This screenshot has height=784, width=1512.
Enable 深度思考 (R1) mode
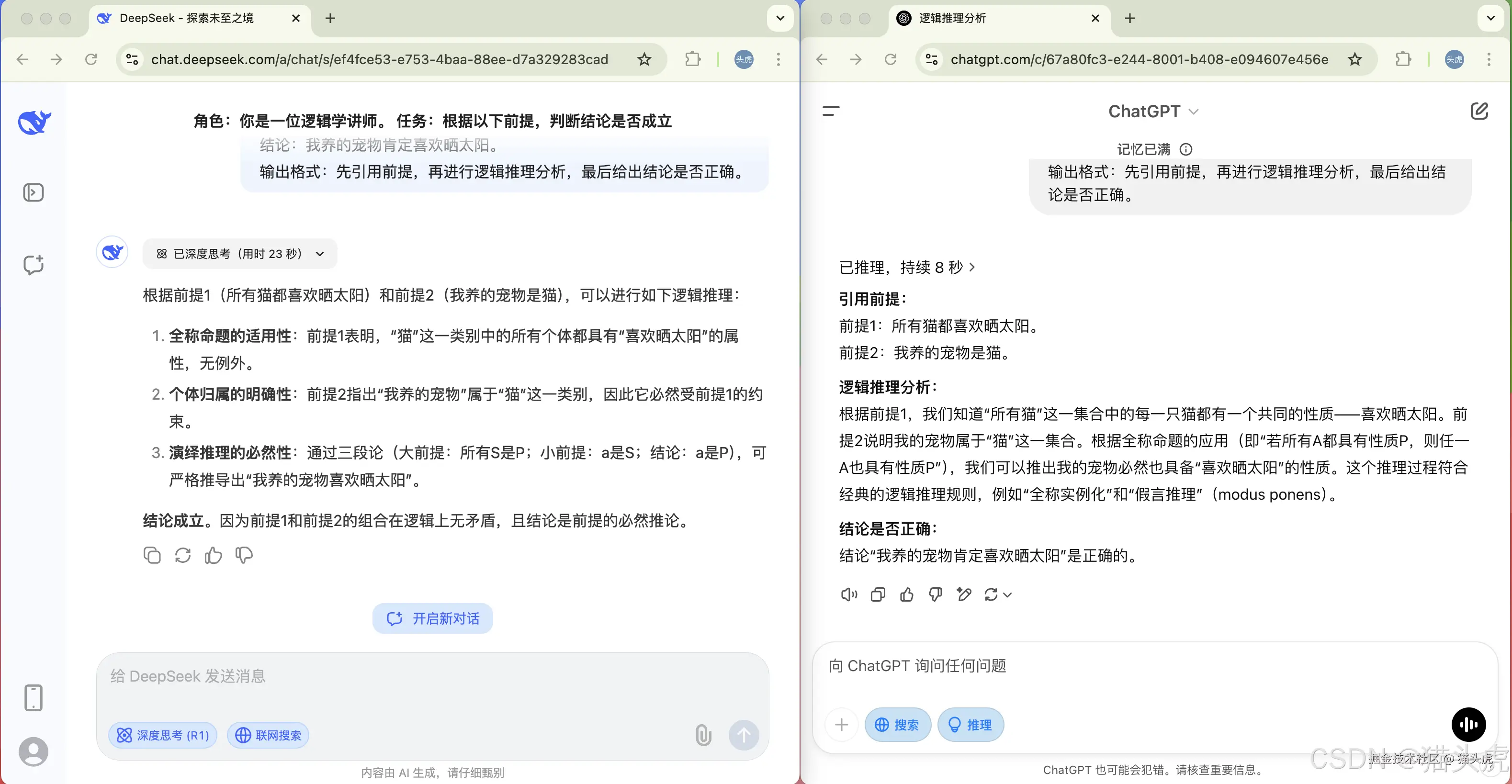tap(163, 735)
